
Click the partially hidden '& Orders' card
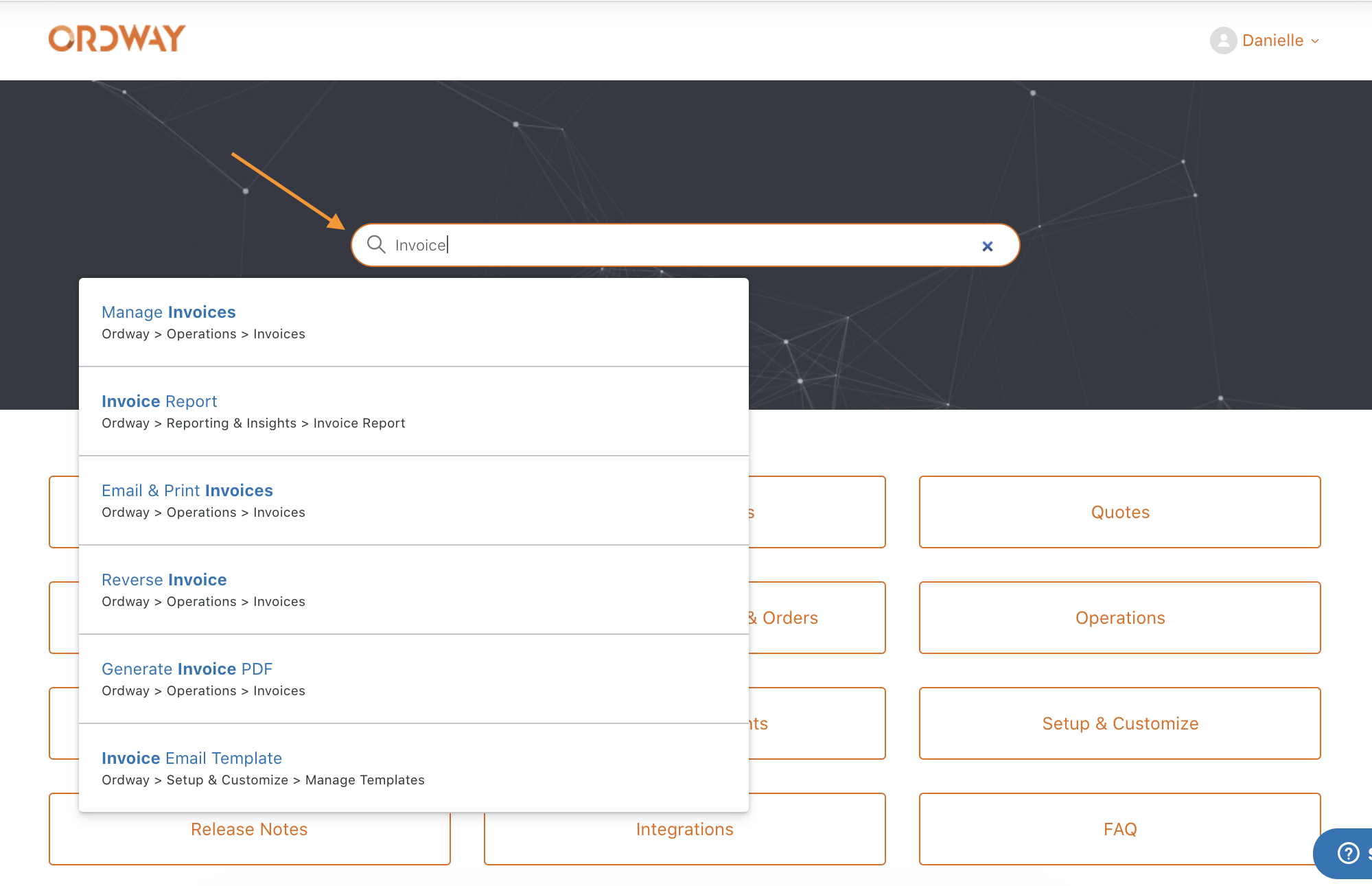click(x=817, y=618)
